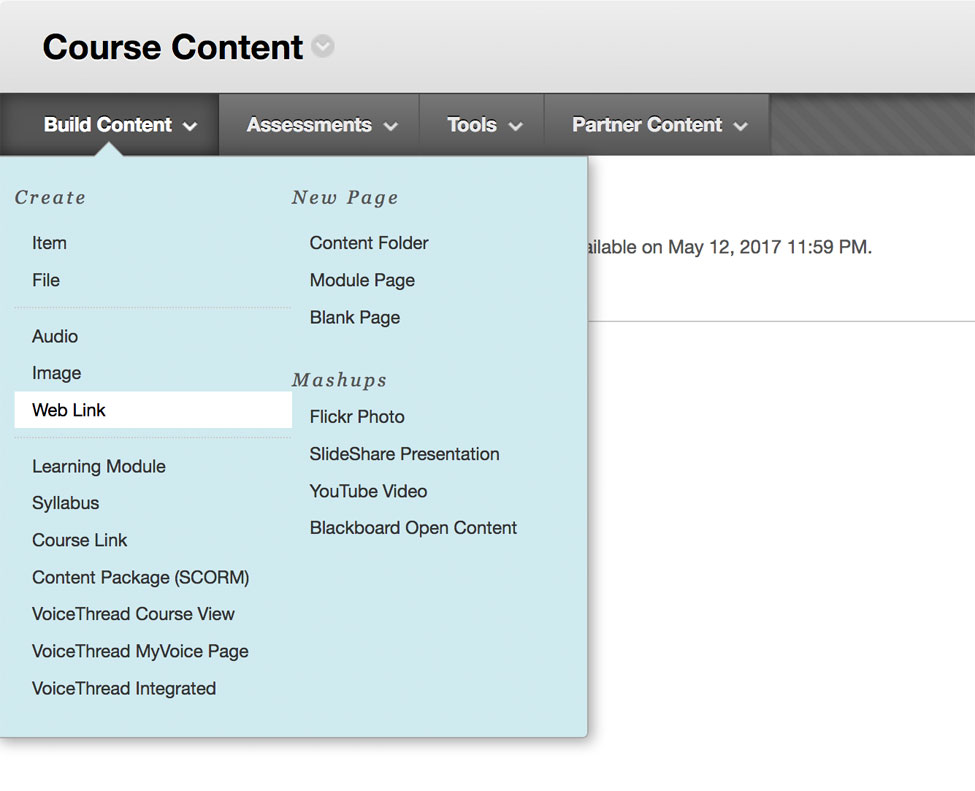Choose Image from Build Content menu
Screen dimensions: 975x791
[x=57, y=373]
